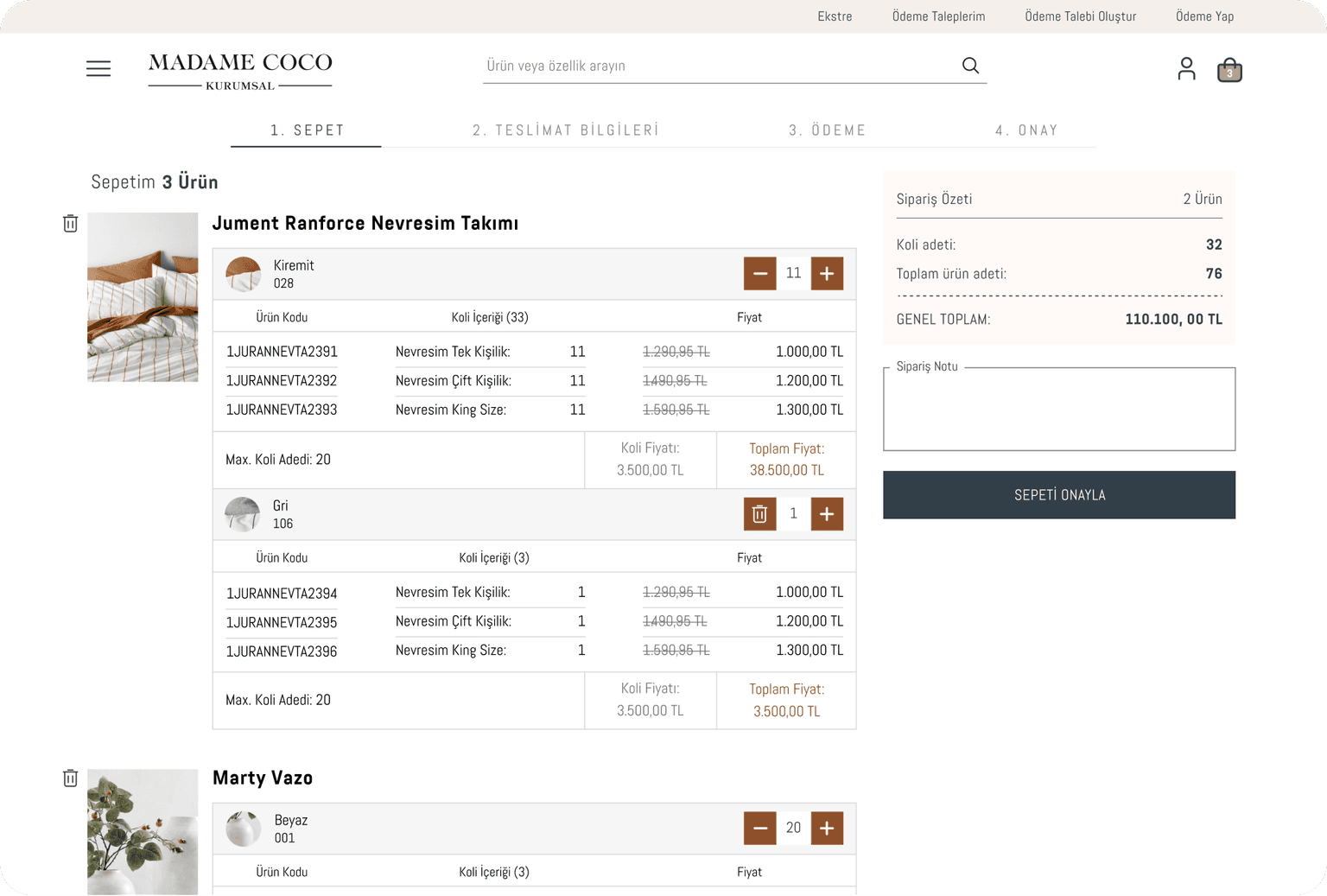Open Ödeme Talebi Oluştur link

pyautogui.click(x=1080, y=16)
